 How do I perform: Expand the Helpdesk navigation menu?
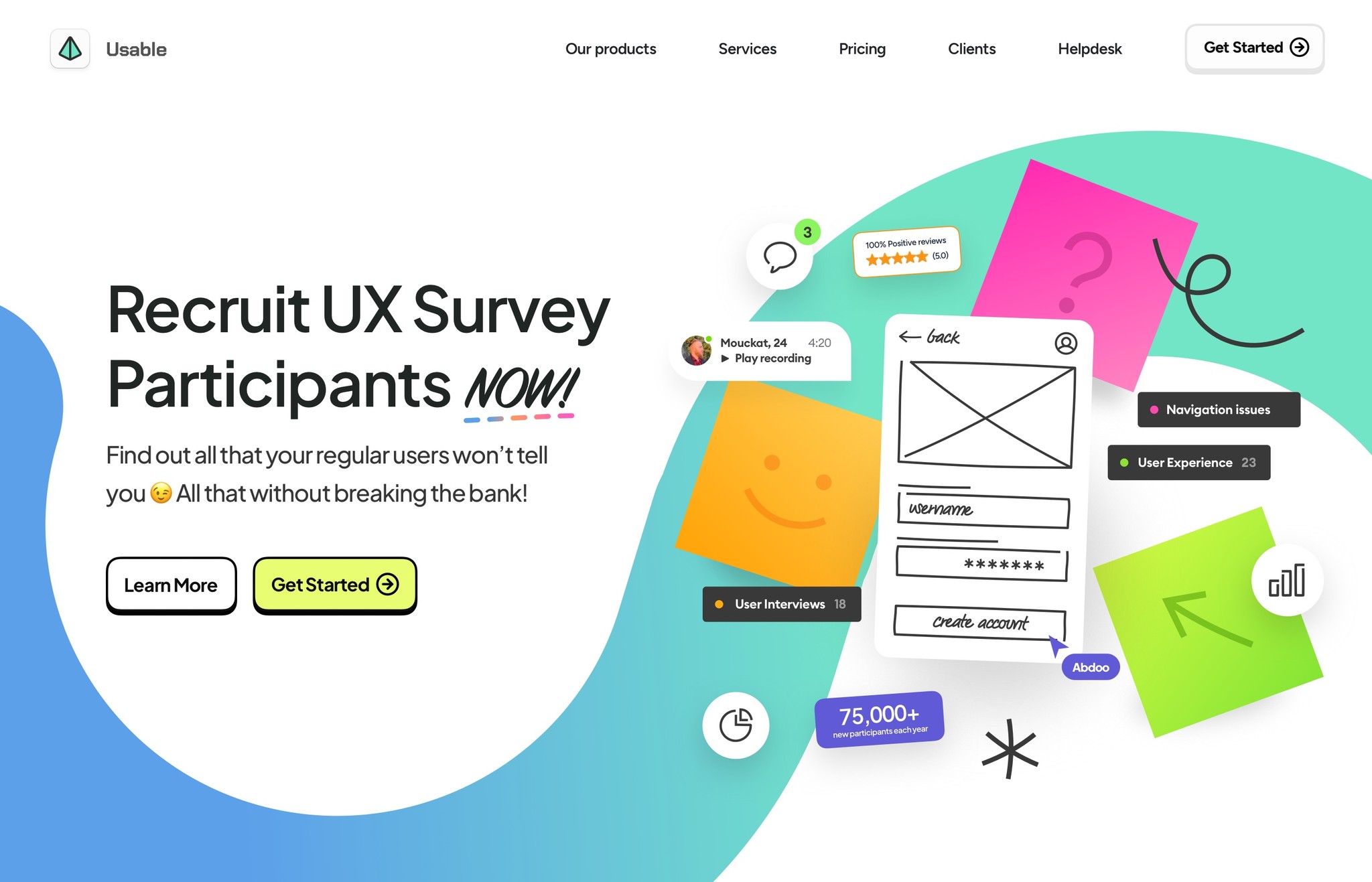coord(1090,47)
